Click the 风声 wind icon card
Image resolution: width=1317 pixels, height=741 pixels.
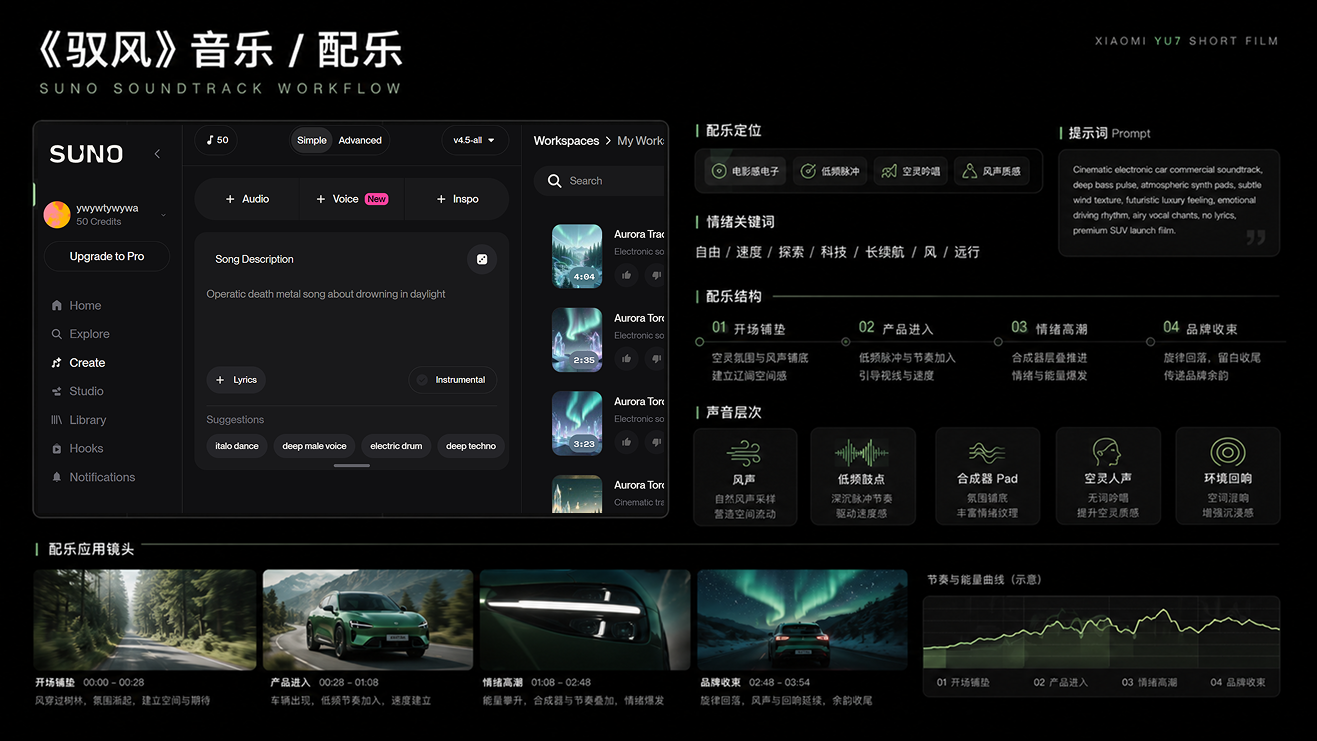pos(745,476)
